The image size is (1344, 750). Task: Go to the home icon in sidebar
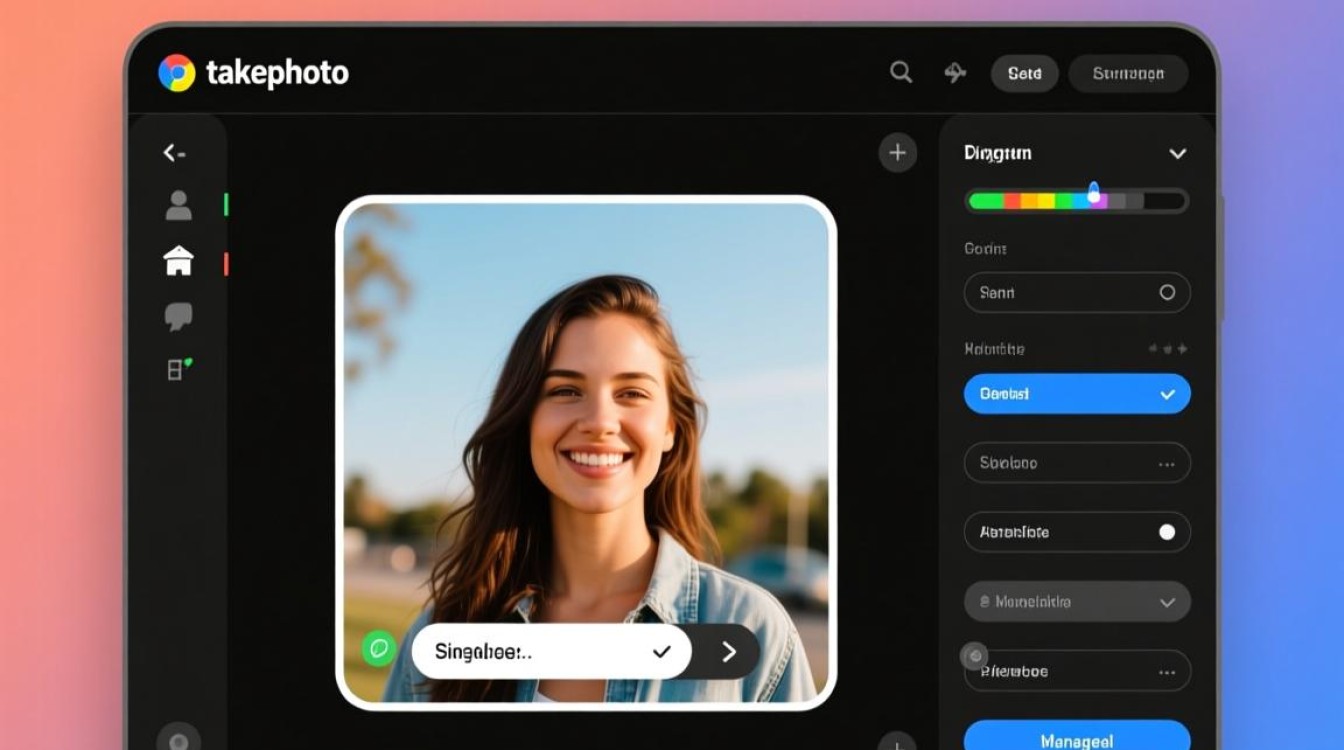pos(178,261)
